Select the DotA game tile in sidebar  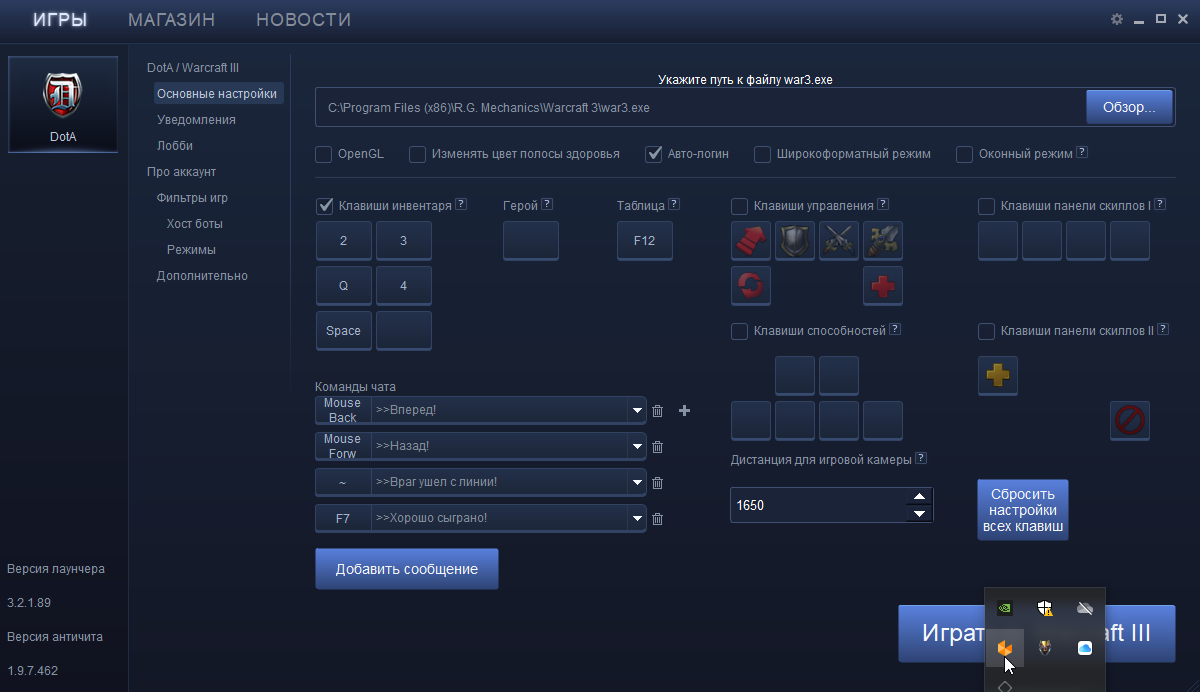coord(63,104)
